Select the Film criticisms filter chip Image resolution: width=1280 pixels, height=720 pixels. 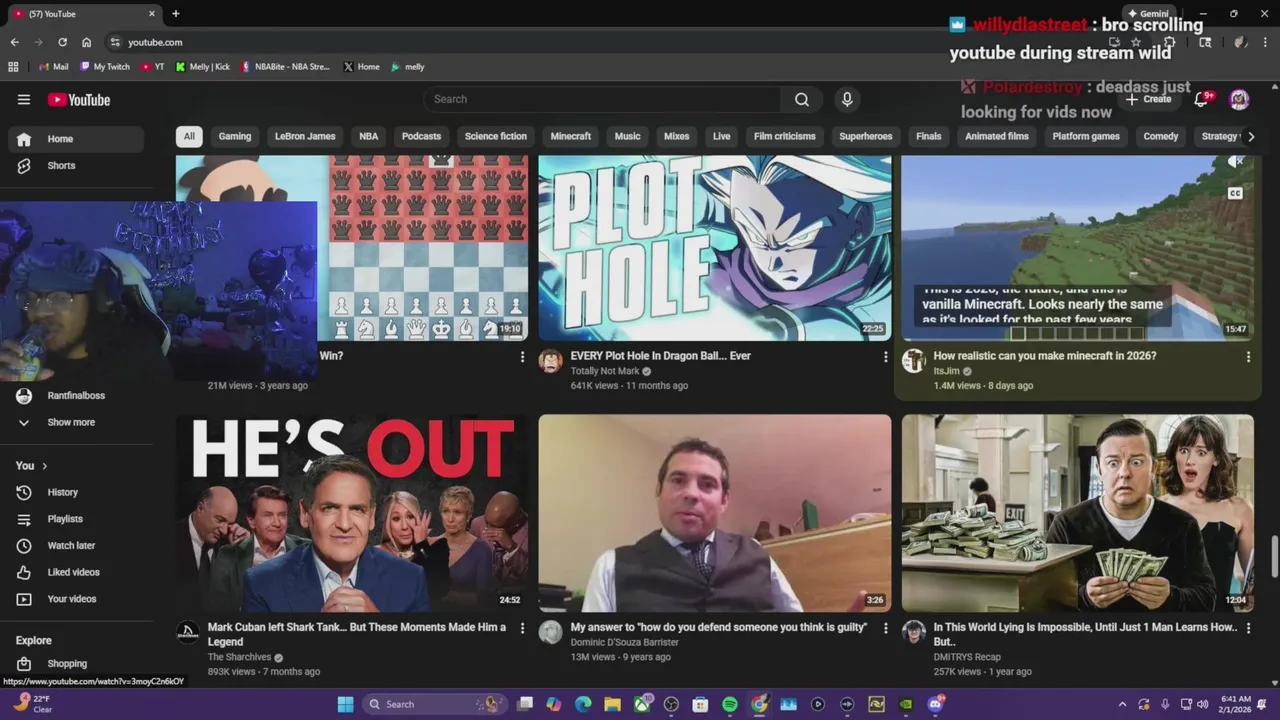coord(785,136)
